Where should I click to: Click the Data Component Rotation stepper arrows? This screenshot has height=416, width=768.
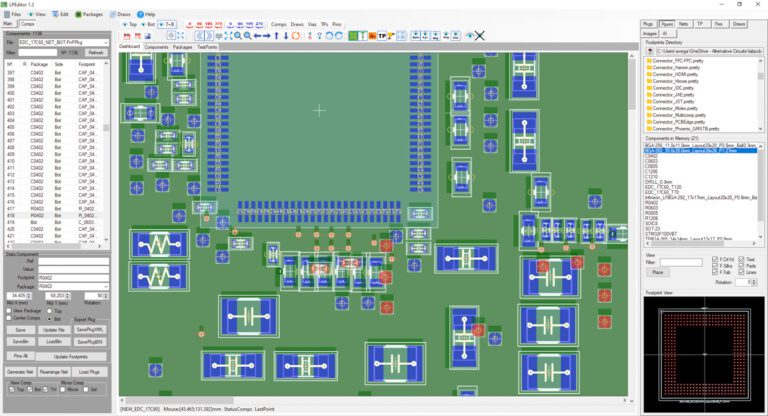(106, 296)
